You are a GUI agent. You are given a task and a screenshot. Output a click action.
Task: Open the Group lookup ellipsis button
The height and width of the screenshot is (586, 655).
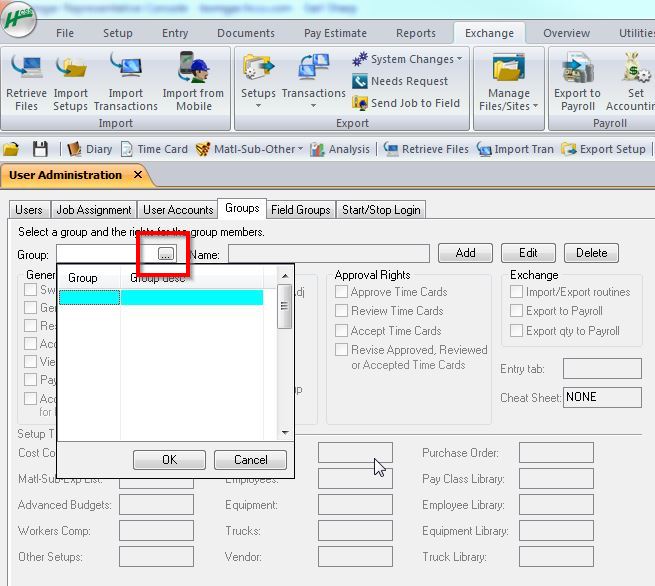click(x=166, y=254)
